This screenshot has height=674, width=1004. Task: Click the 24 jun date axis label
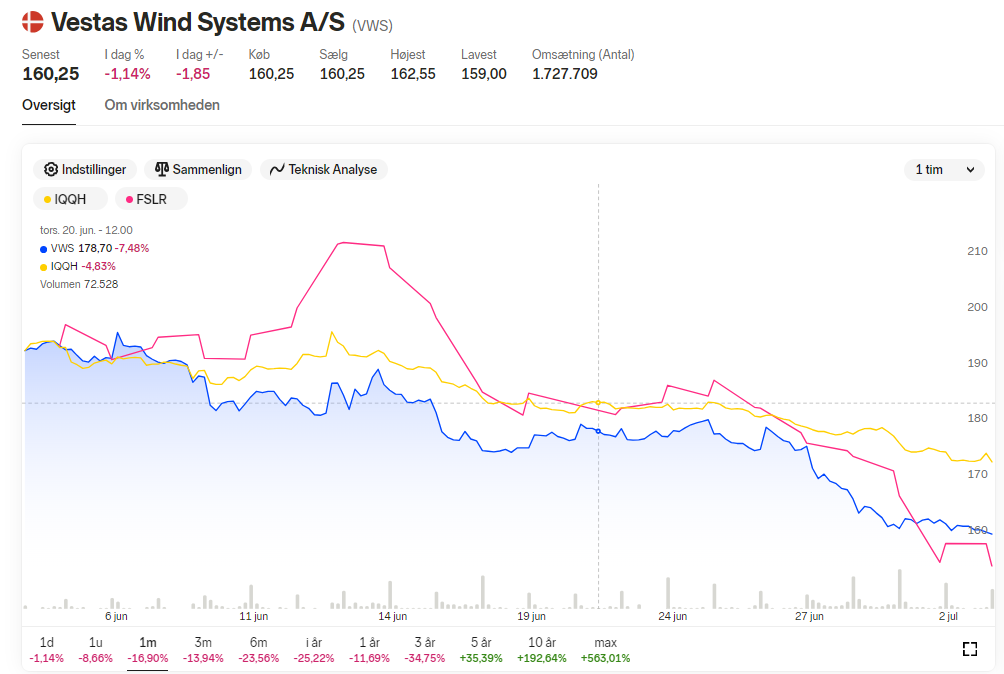(x=672, y=616)
